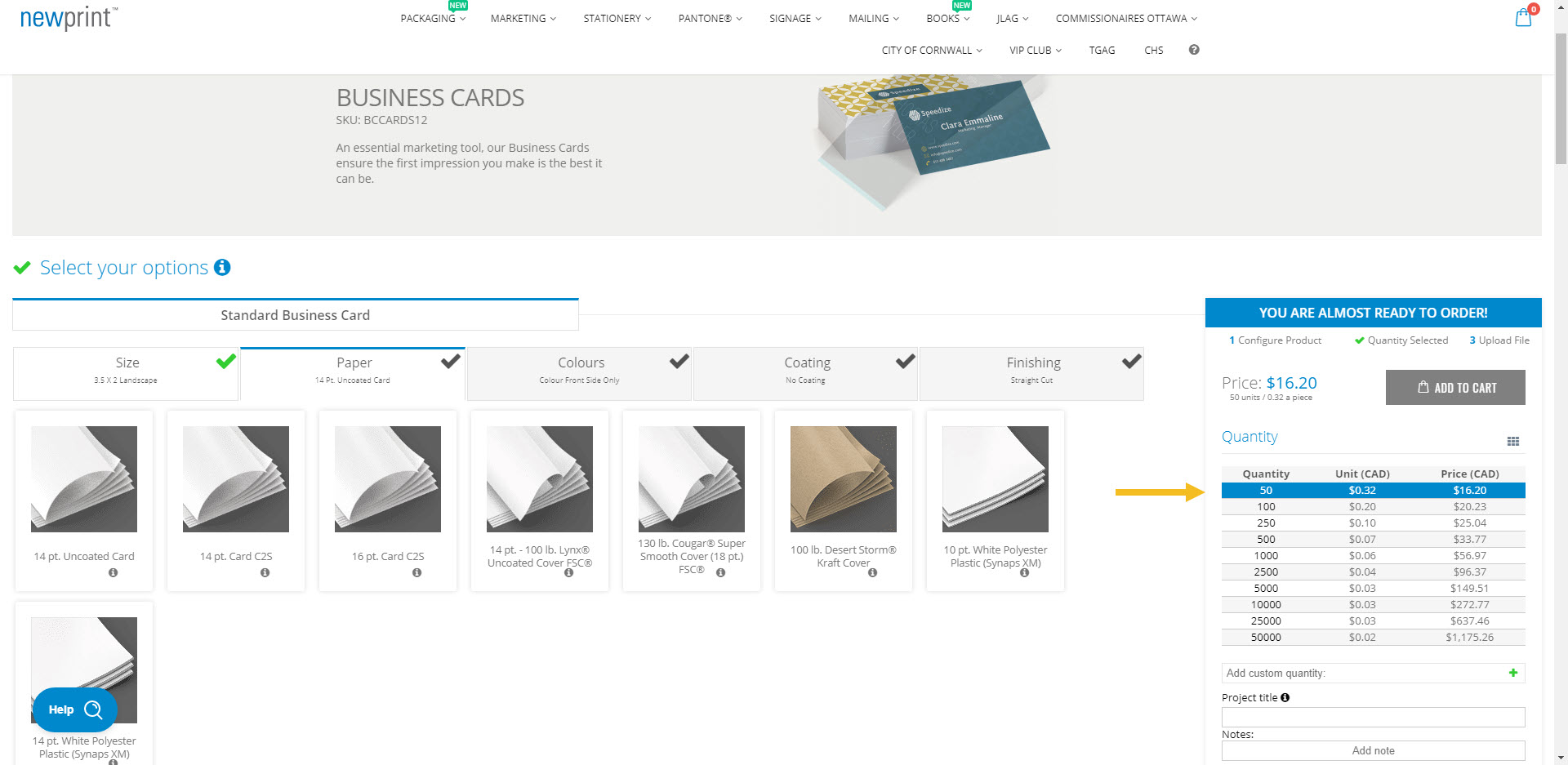
Task: Switch to the Coating option tab
Action: tap(806, 373)
